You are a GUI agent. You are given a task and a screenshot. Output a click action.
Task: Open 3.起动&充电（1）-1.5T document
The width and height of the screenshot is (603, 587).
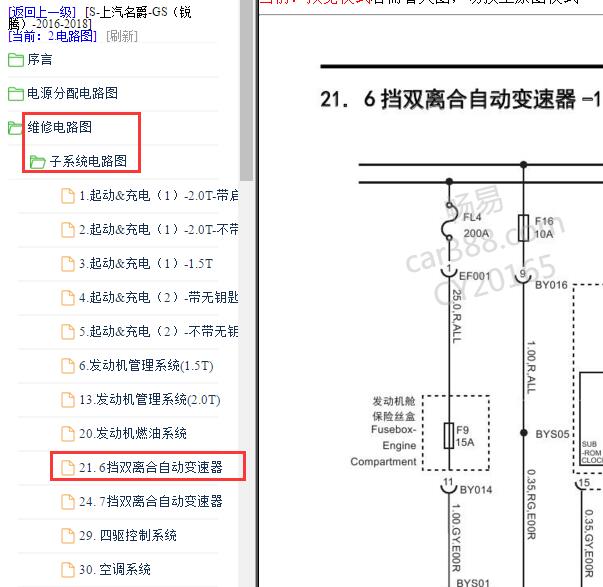(x=146, y=263)
